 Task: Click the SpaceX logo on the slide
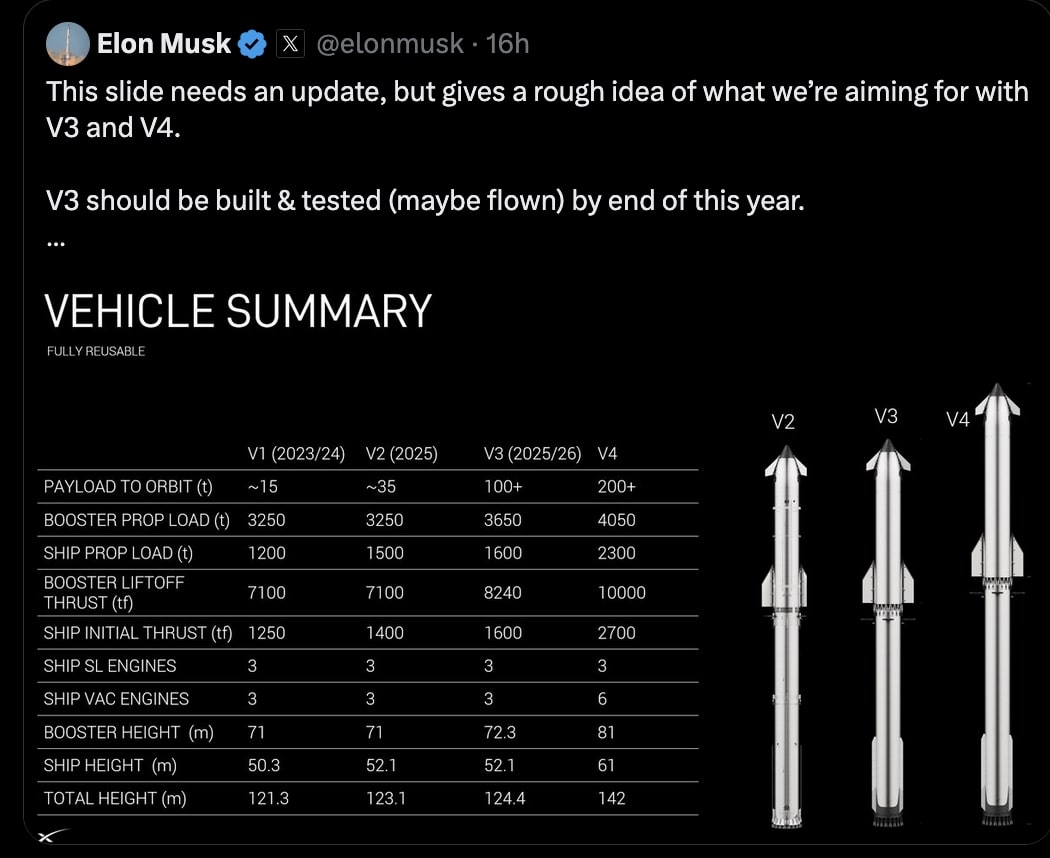tap(52, 836)
